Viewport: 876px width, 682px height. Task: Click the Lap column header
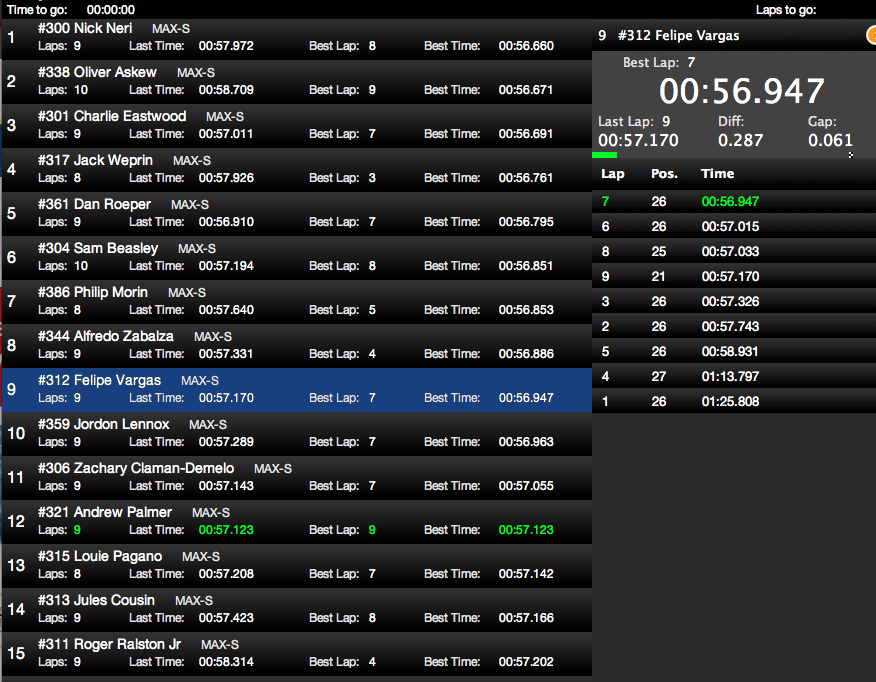pos(612,174)
